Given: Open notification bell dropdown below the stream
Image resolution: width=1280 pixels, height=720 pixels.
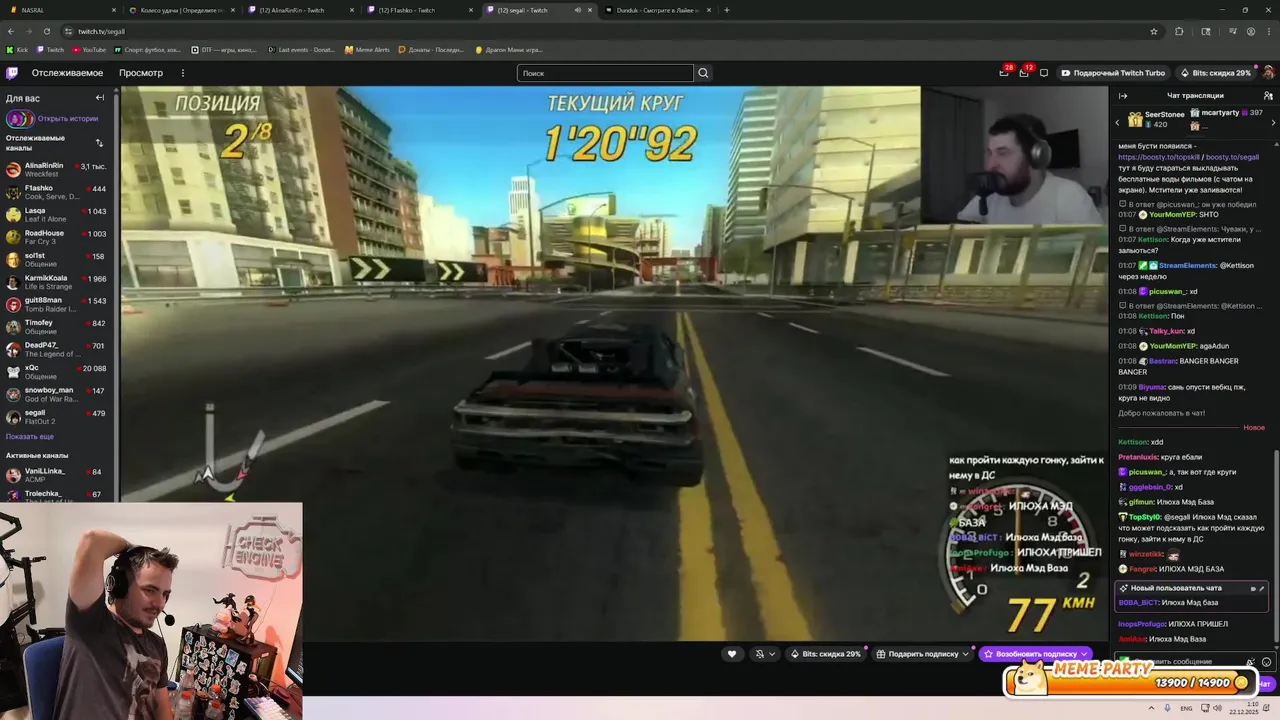Looking at the screenshot, I should coord(765,654).
